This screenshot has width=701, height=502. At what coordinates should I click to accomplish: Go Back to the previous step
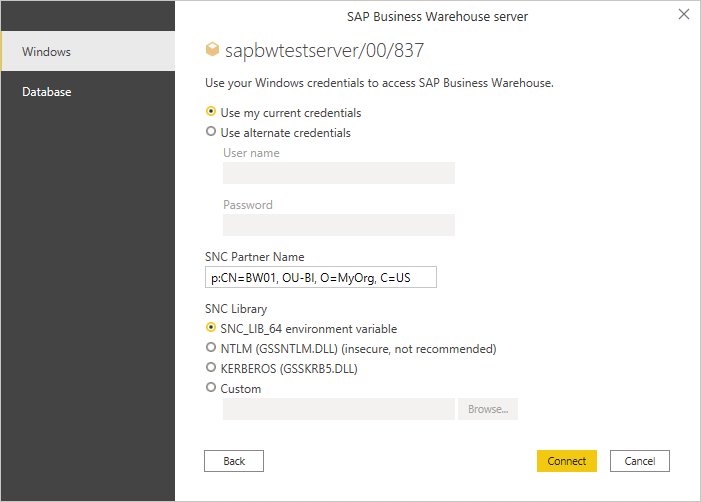point(234,461)
